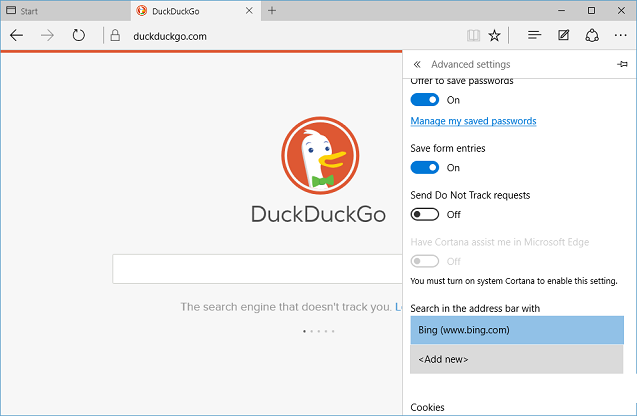The width and height of the screenshot is (637, 416).
Task: Click the DuckDuckGo search box
Action: click(257, 269)
